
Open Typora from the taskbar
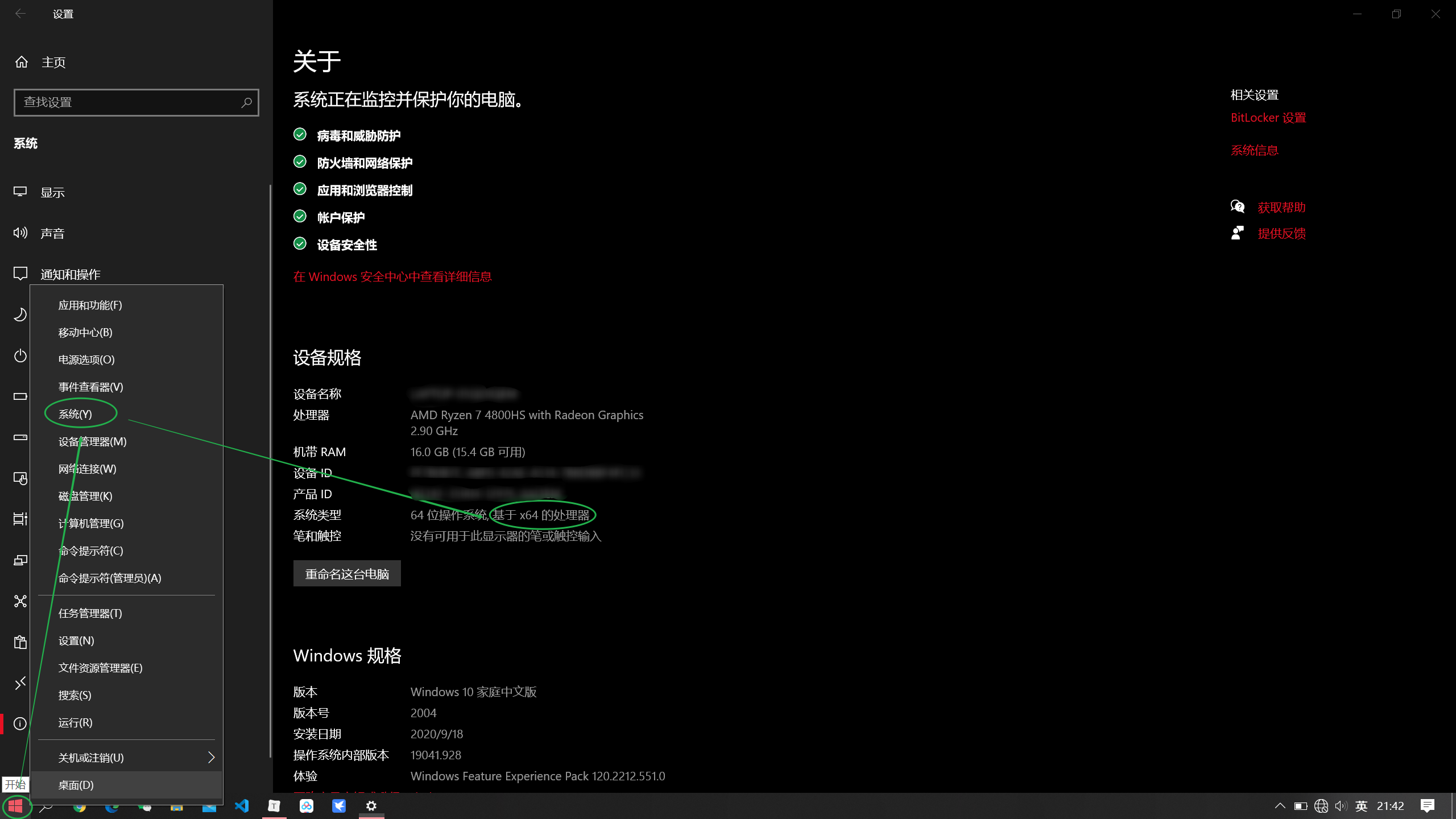tap(274, 806)
